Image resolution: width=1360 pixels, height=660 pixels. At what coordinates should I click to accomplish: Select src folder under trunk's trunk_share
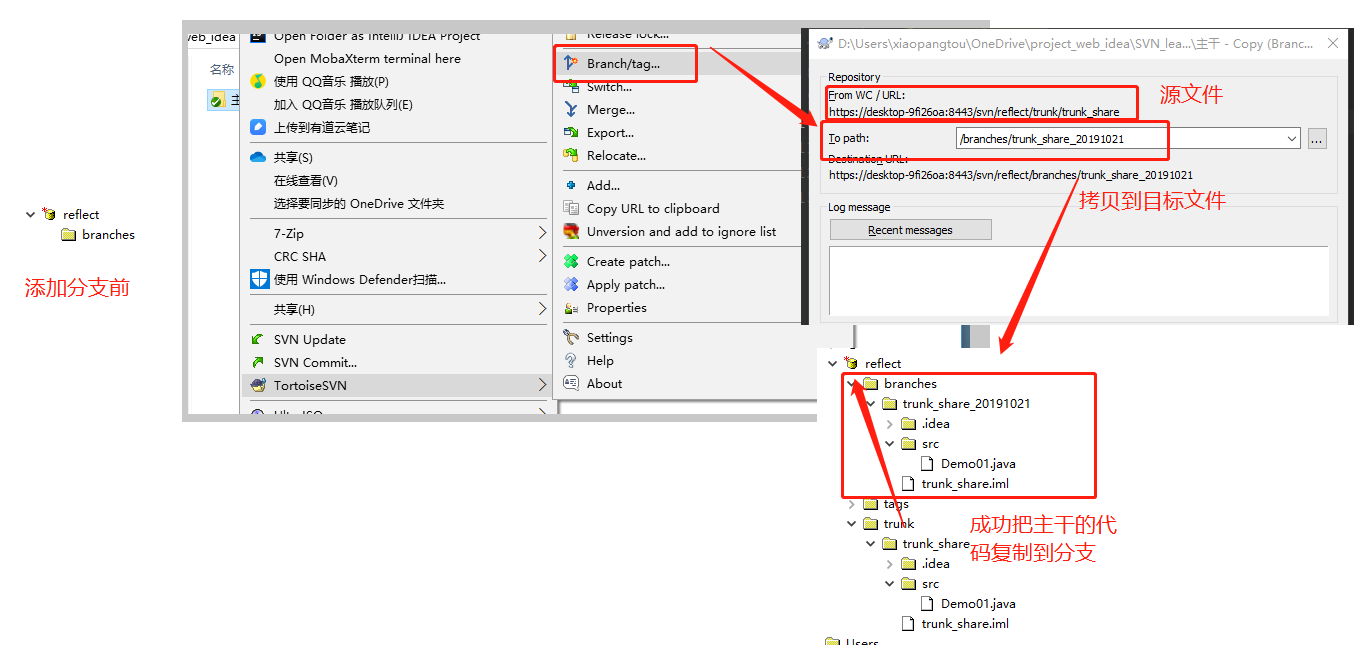coord(930,584)
